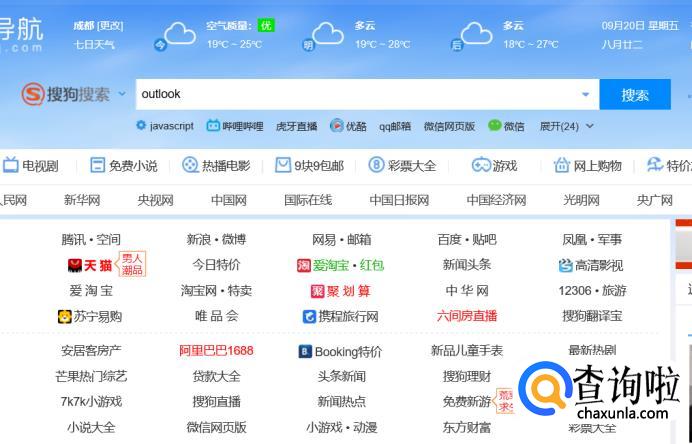Open 东方财富 link
The image size is (692, 444).
pyautogui.click(x=467, y=427)
